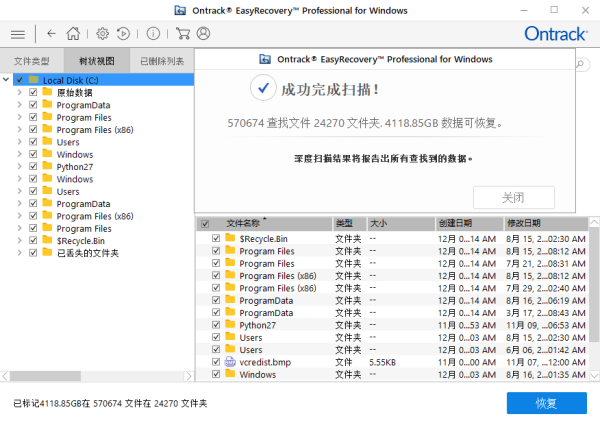
Task: Open the info icon
Action: [x=153, y=34]
